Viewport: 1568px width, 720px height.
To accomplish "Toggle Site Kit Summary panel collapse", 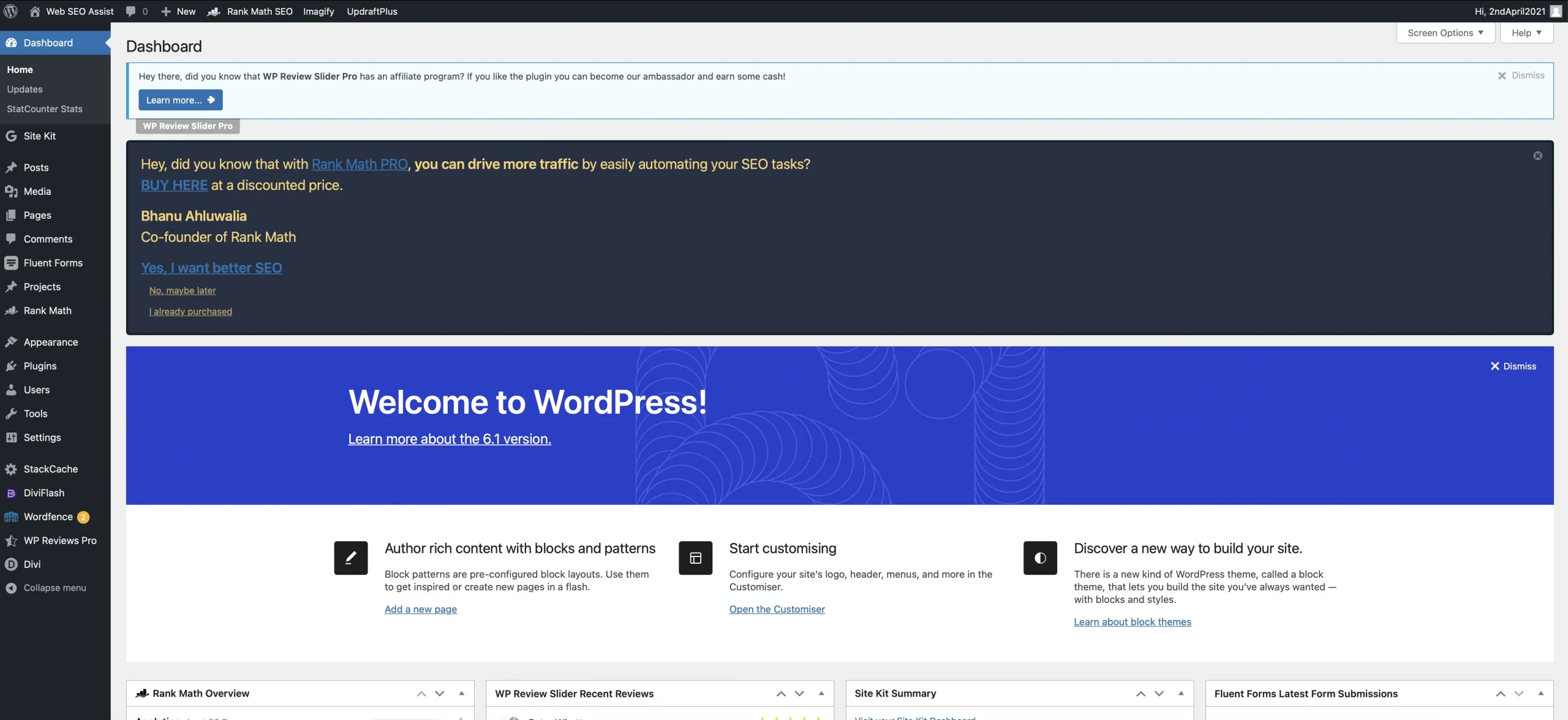I will tap(1181, 694).
